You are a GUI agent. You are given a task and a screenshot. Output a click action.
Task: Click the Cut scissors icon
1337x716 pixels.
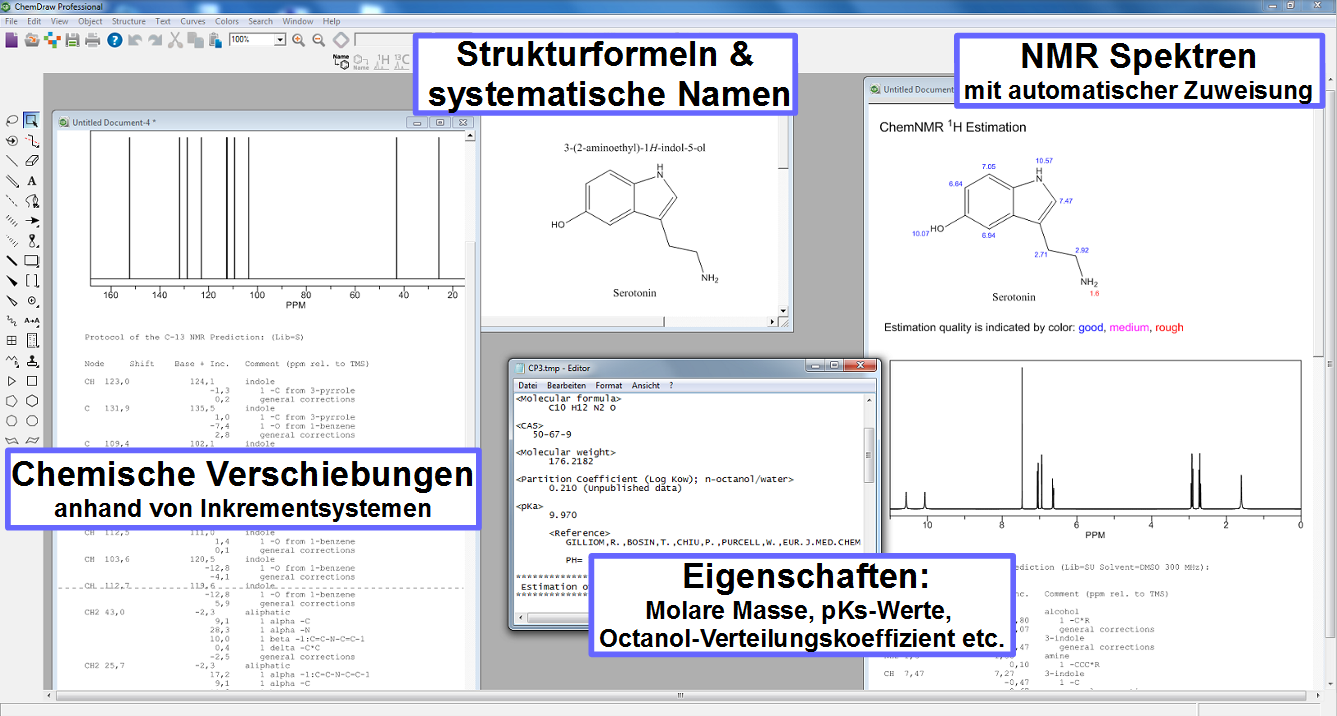point(176,40)
